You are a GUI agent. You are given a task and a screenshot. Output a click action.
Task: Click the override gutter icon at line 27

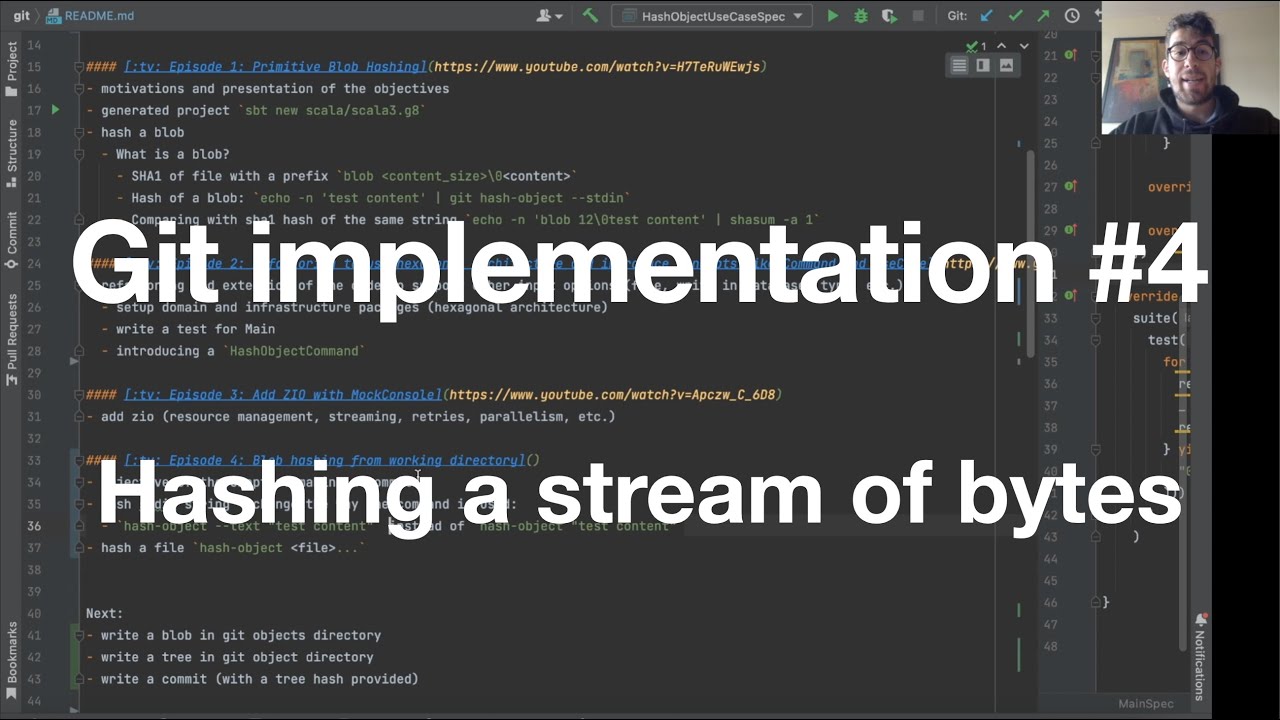click(x=1071, y=186)
